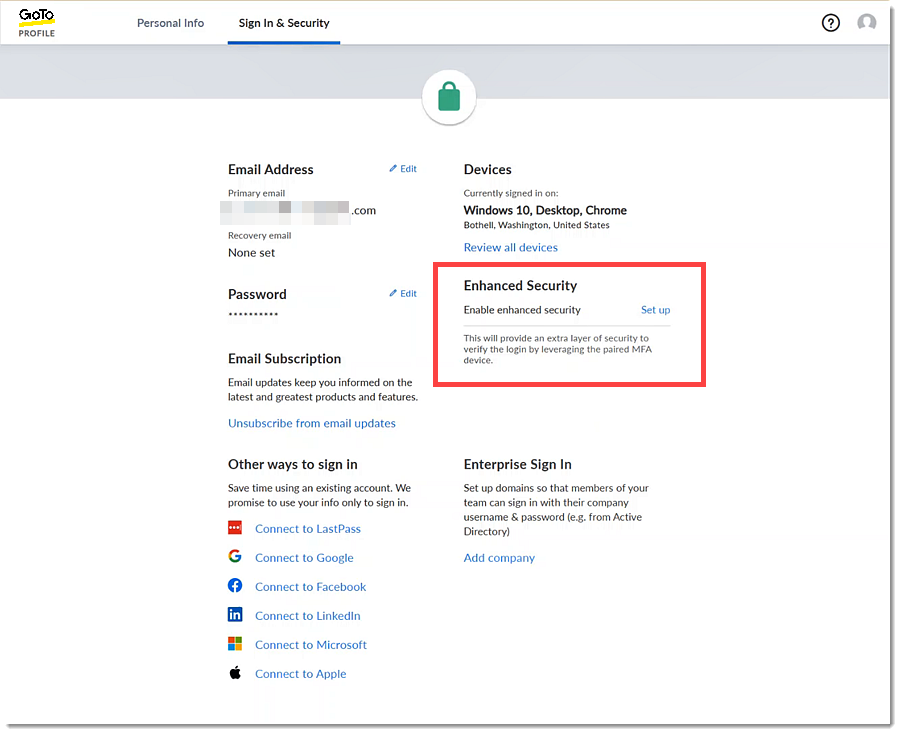Open Review all devices
This screenshot has width=900, height=734.
pos(510,247)
